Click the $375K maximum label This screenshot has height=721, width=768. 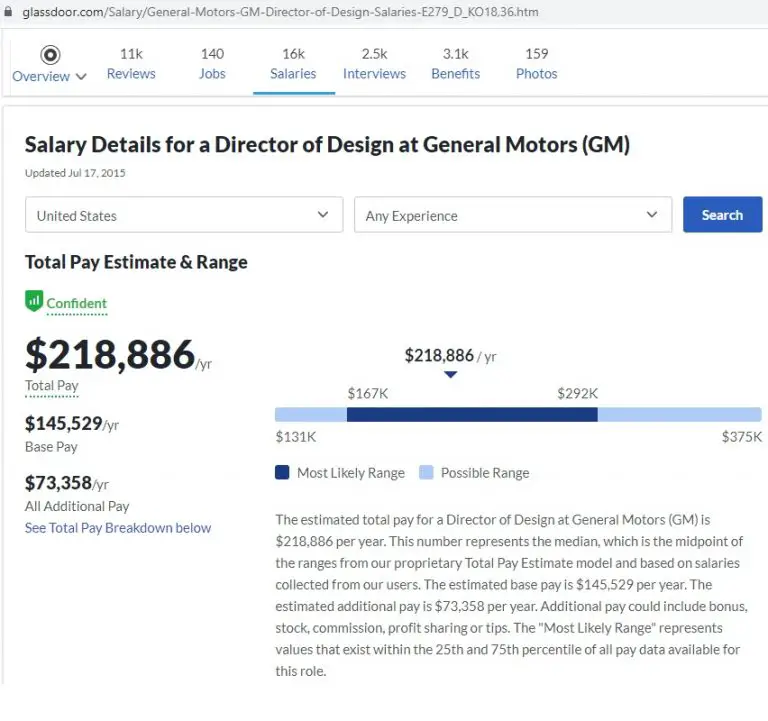coord(742,436)
